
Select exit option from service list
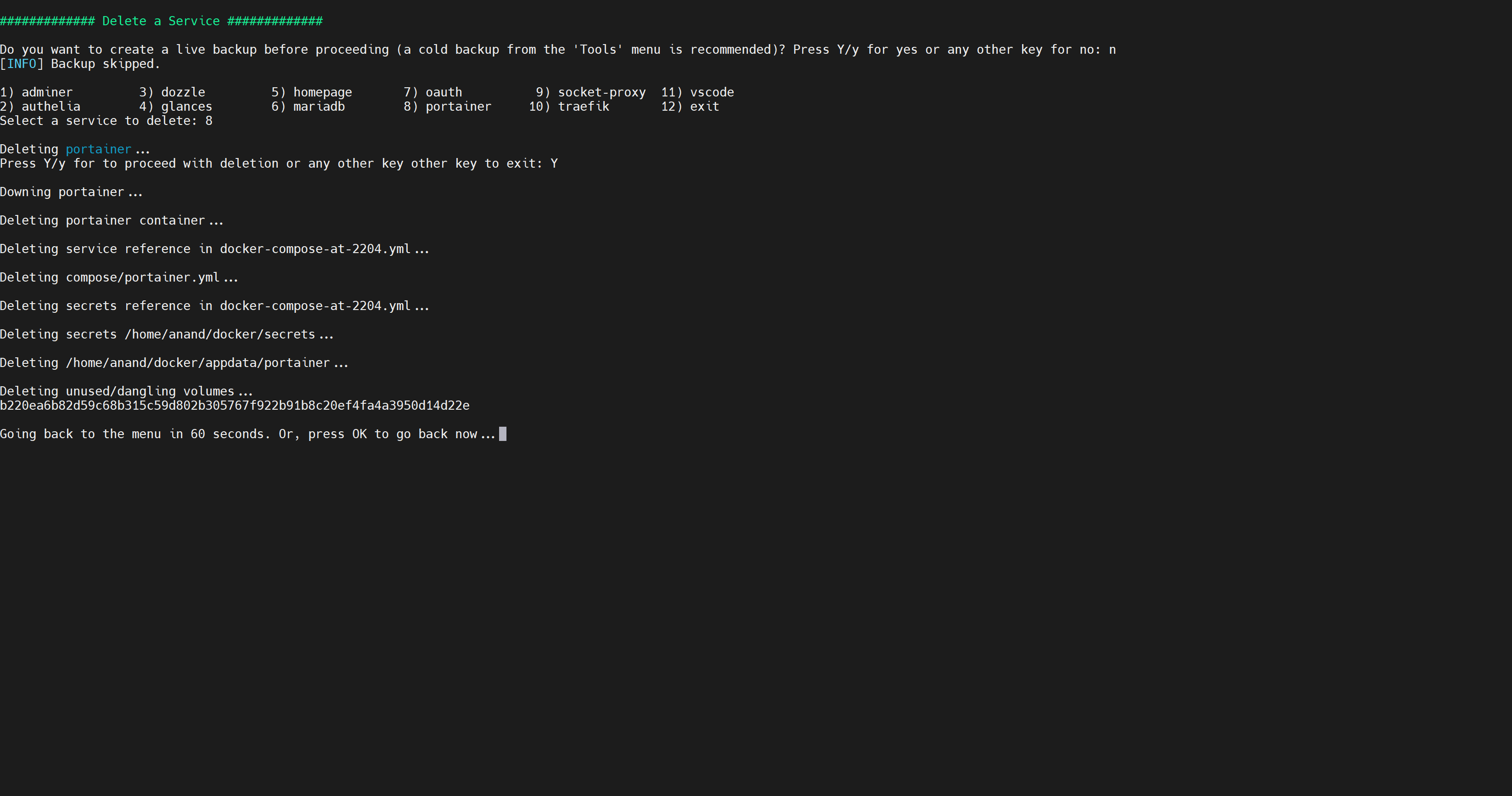[707, 106]
